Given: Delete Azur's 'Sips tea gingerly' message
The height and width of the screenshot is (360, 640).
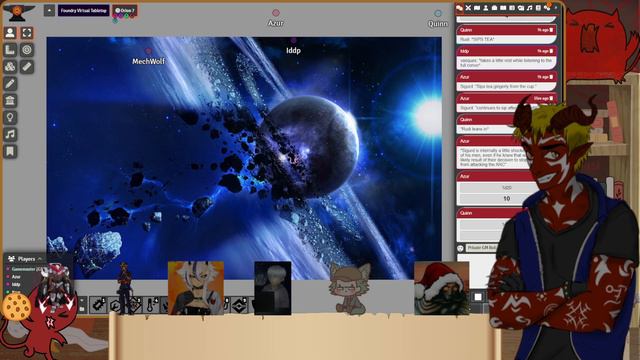Looking at the screenshot, I should pyautogui.click(x=551, y=77).
